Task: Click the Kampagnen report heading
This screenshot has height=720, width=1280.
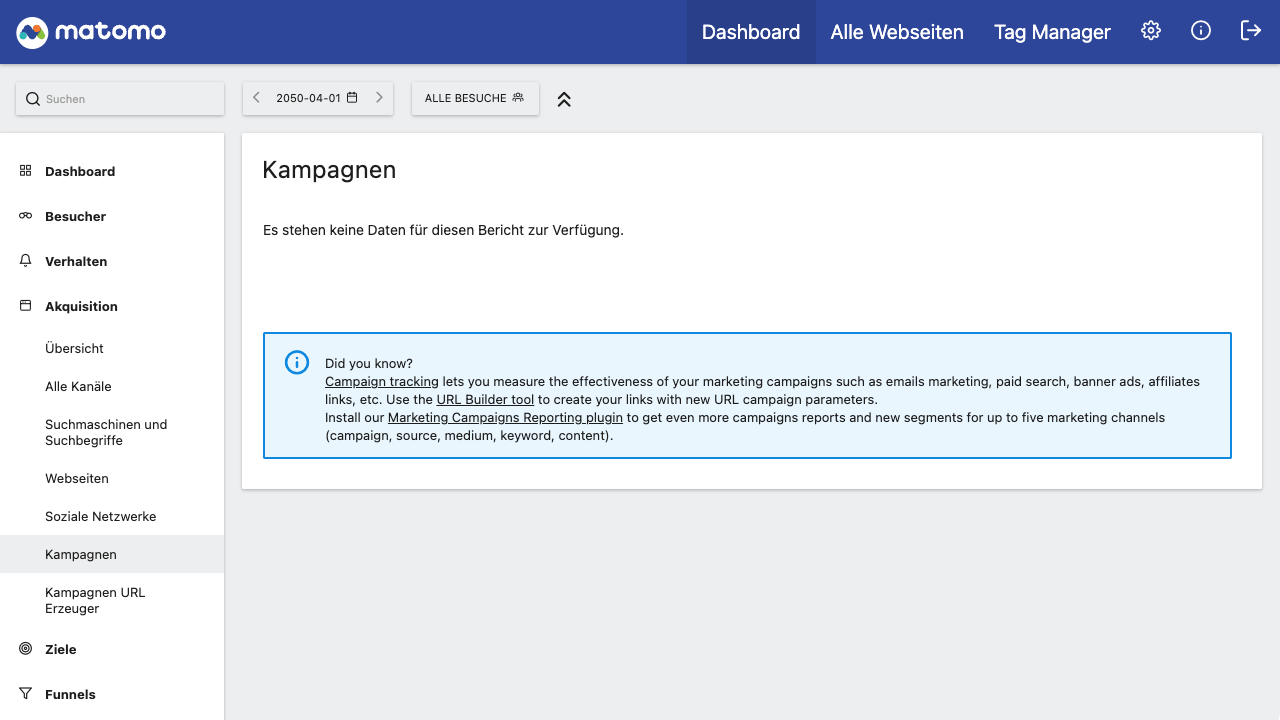Action: click(x=329, y=170)
